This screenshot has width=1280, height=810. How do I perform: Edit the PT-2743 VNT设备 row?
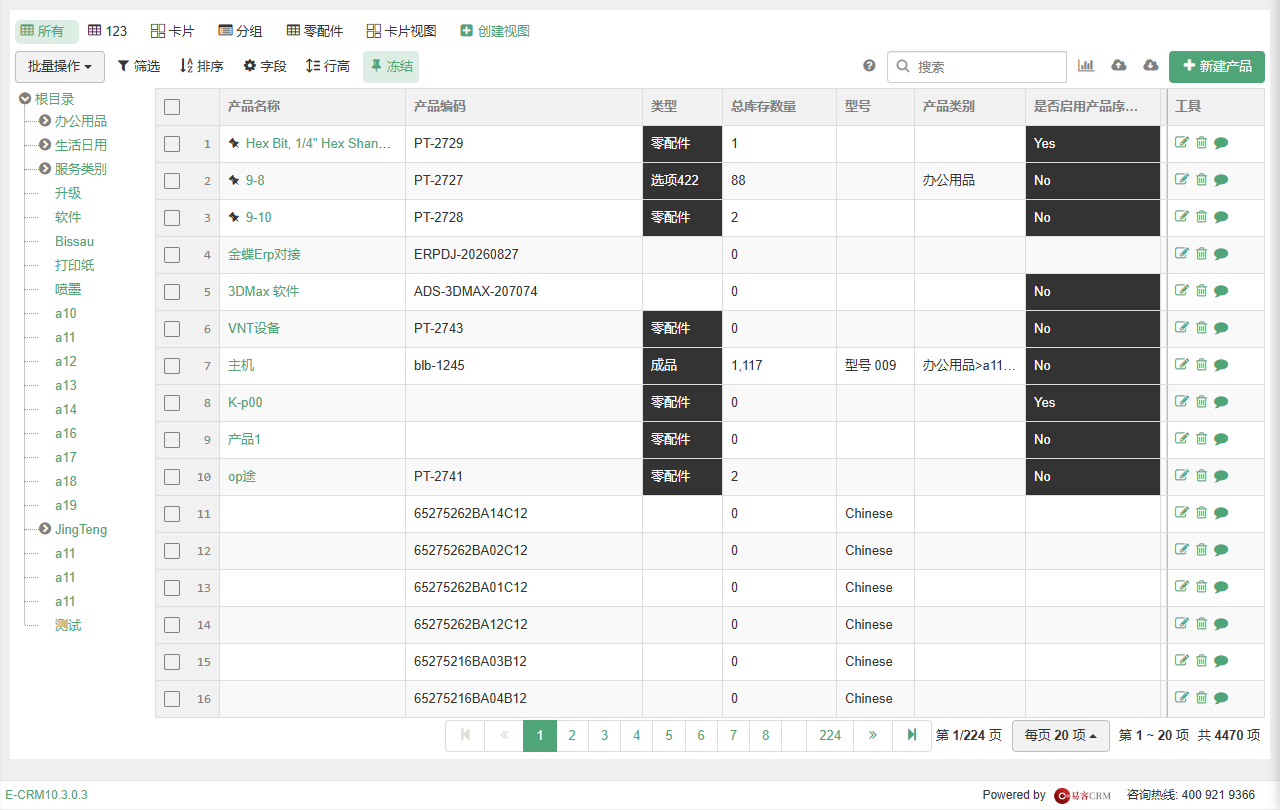1182,328
